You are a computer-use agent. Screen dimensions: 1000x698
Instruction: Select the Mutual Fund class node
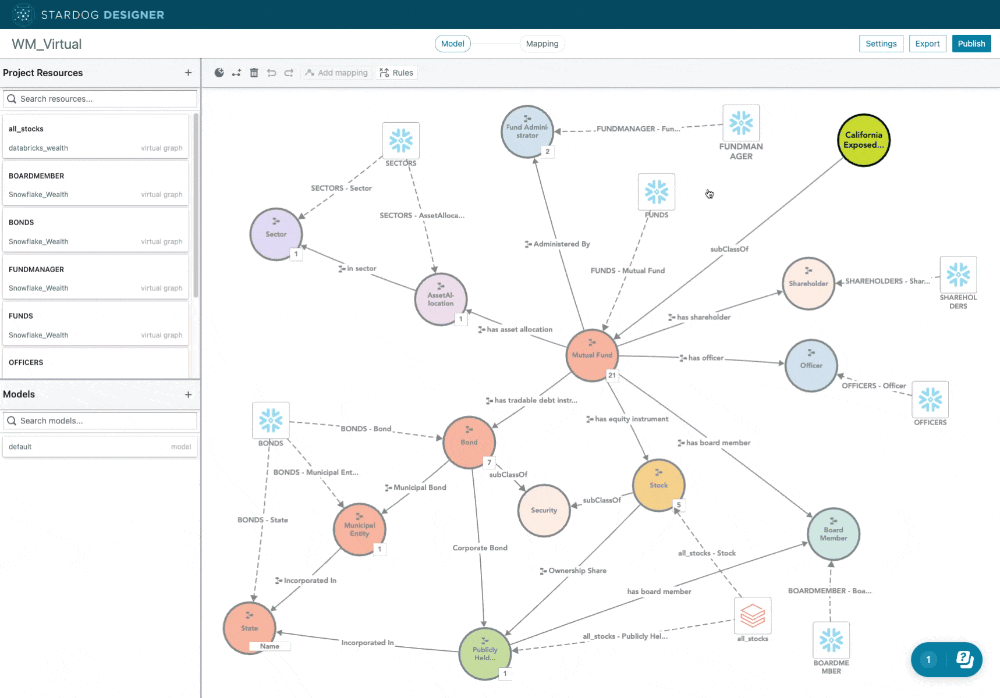[592, 355]
